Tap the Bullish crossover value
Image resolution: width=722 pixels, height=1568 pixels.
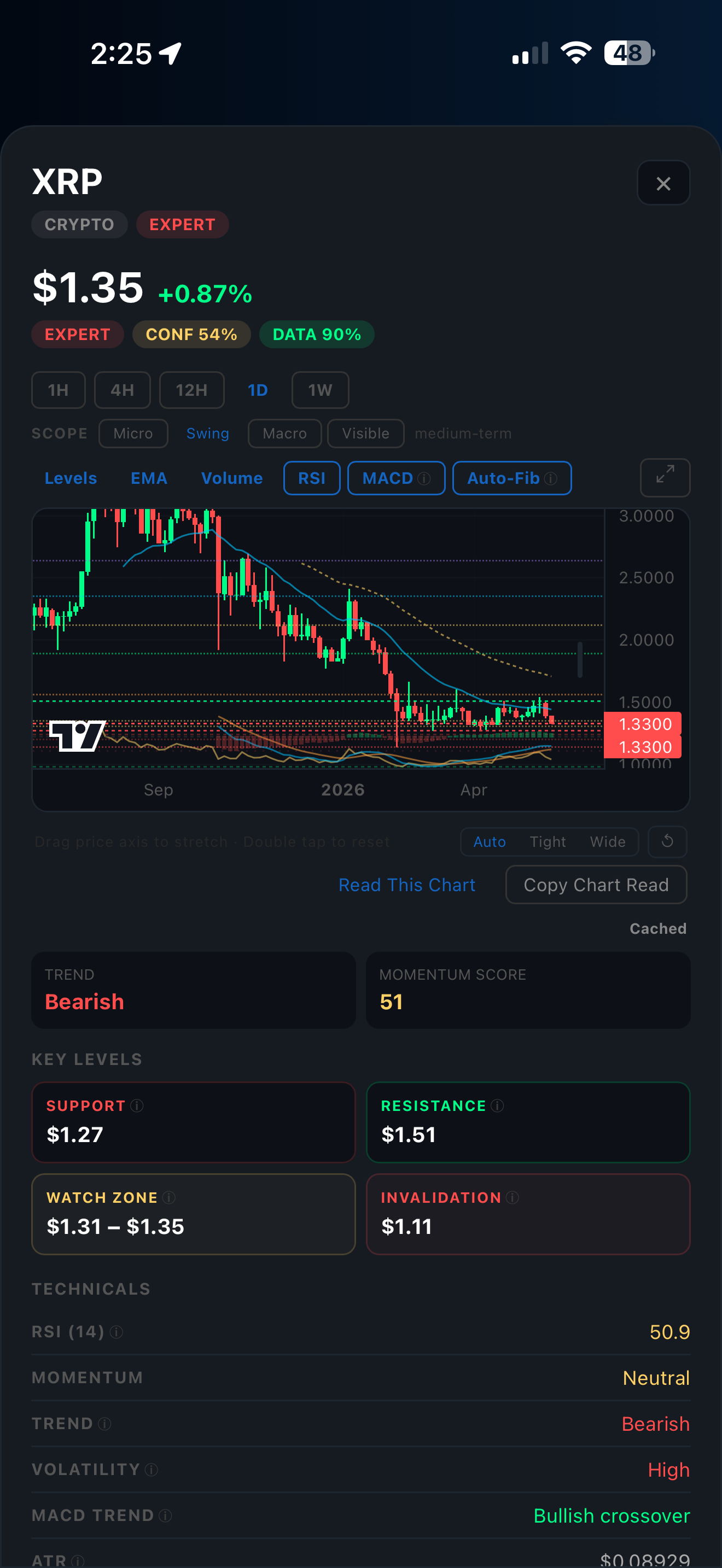coord(611,1516)
